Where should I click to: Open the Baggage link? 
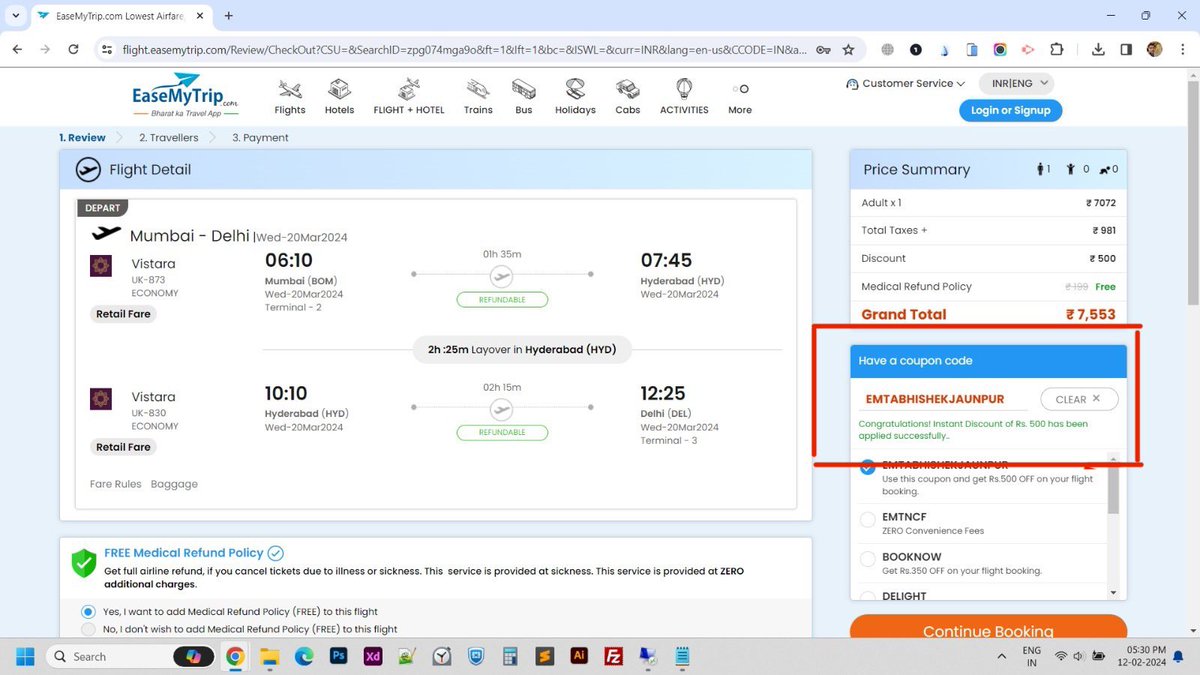tap(174, 484)
